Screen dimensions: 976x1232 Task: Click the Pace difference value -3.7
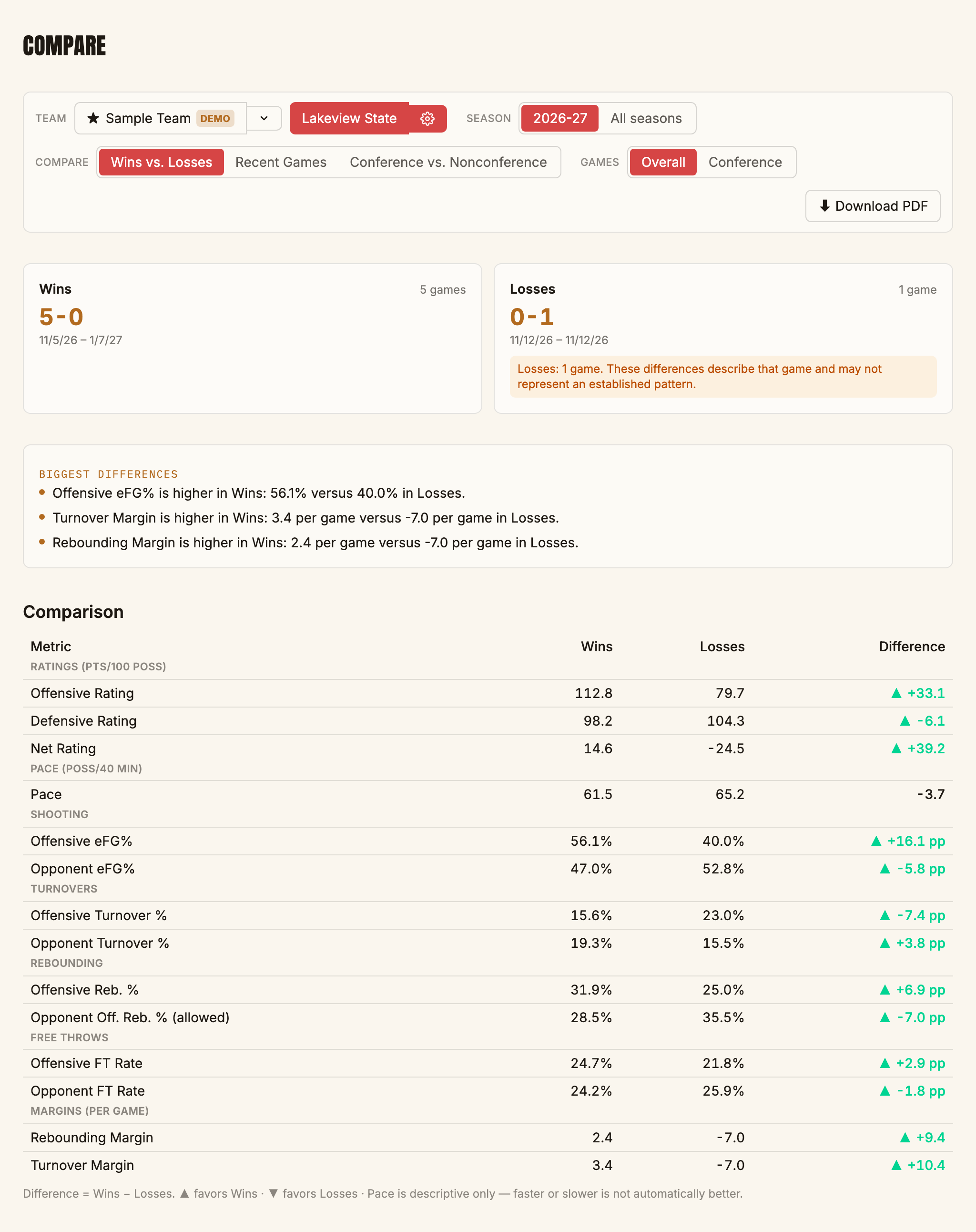click(931, 794)
